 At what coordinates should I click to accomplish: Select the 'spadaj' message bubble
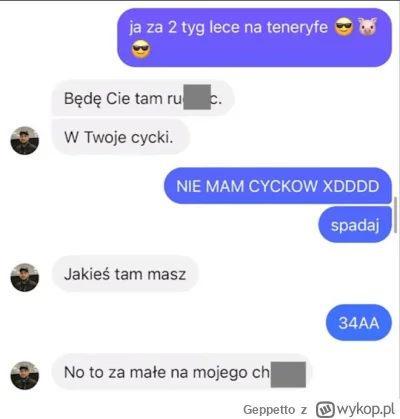pos(355,225)
